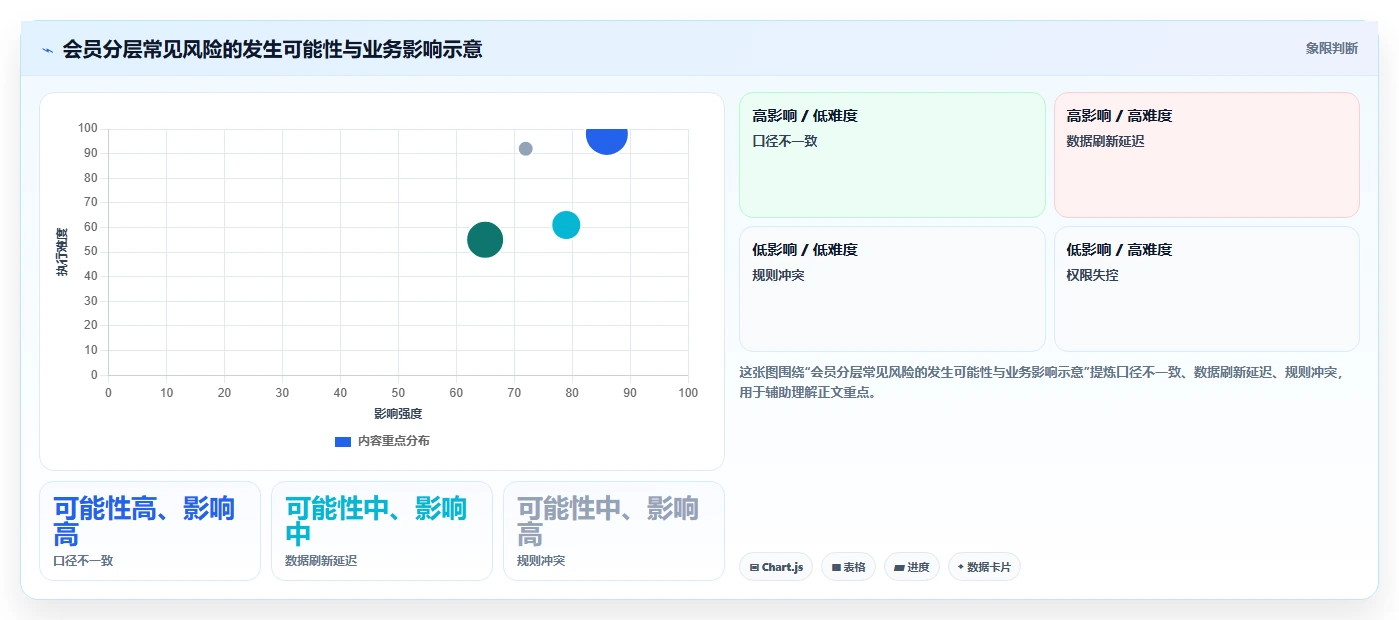The height and width of the screenshot is (620, 1399).
Task: Click the 数据卡片 tag chip
Action: [984, 567]
